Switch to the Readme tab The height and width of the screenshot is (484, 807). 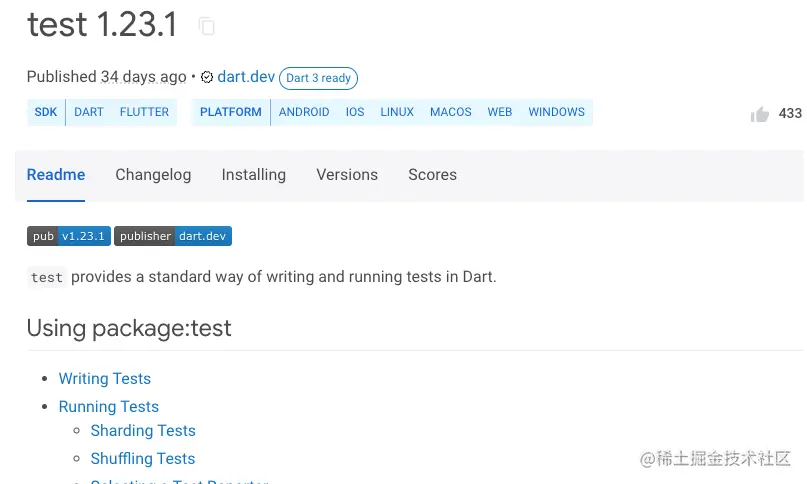pyautogui.click(x=56, y=175)
